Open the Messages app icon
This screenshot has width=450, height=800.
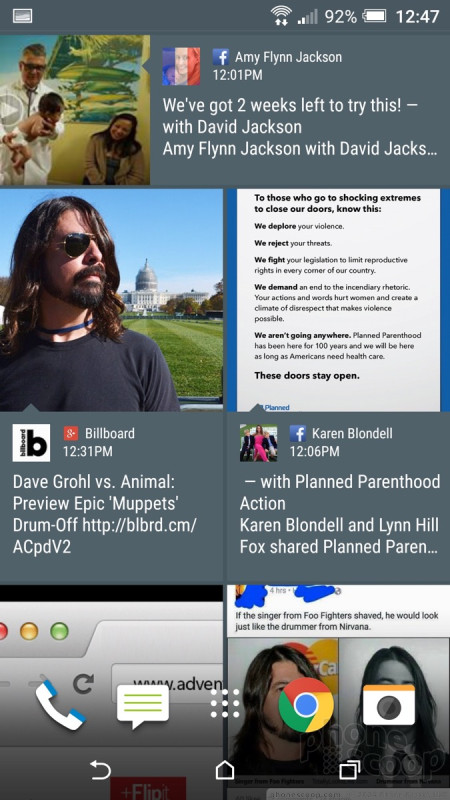pos(143,706)
